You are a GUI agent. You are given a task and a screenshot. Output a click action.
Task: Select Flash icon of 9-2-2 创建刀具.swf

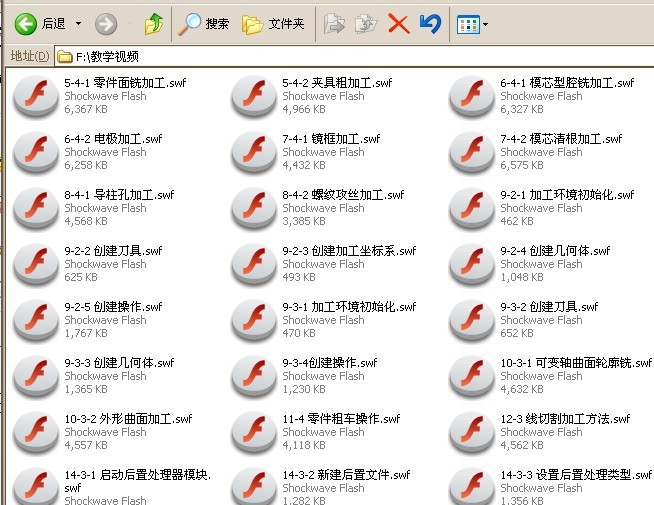tap(36, 264)
